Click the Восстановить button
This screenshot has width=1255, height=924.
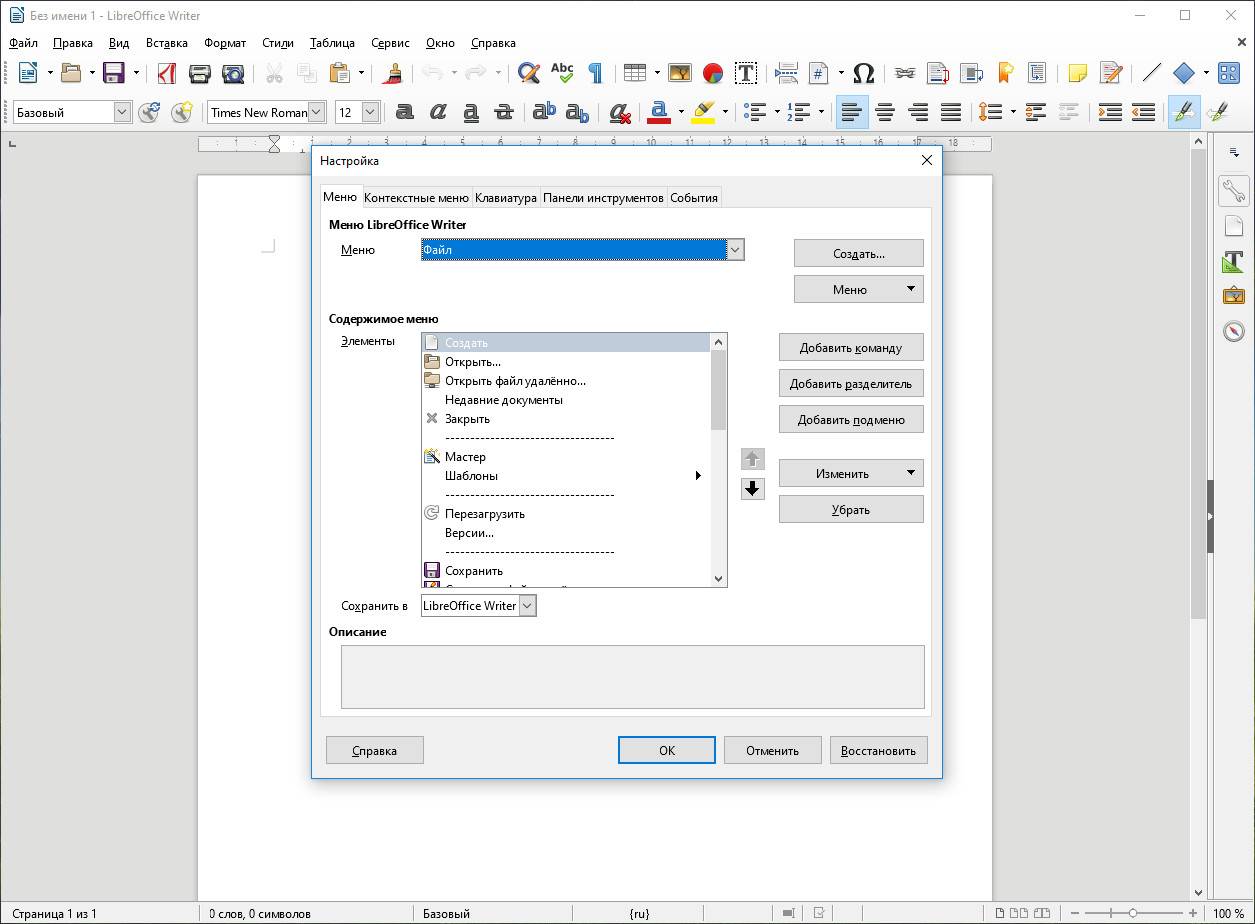point(878,751)
